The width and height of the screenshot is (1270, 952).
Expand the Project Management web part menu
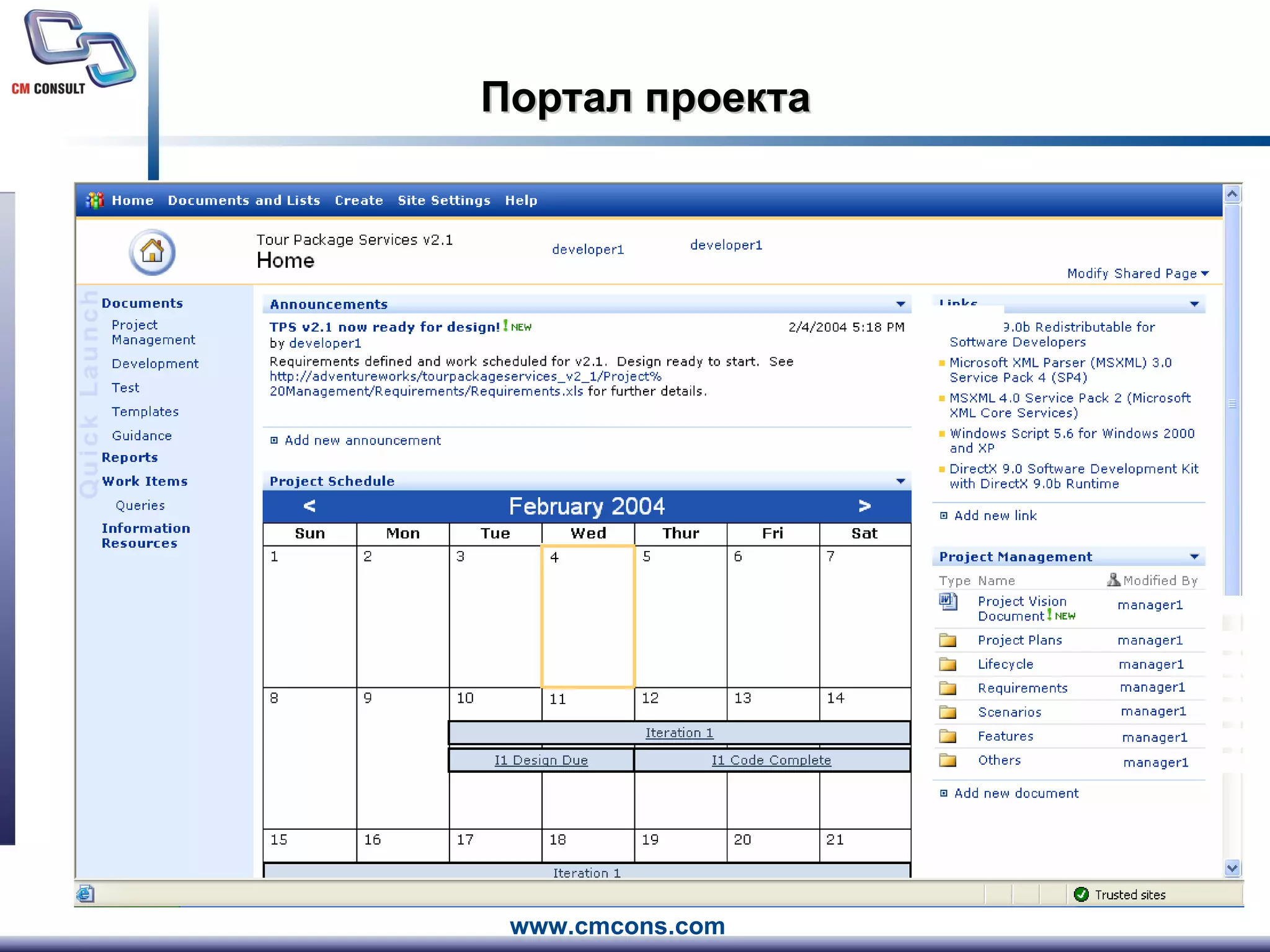1194,557
